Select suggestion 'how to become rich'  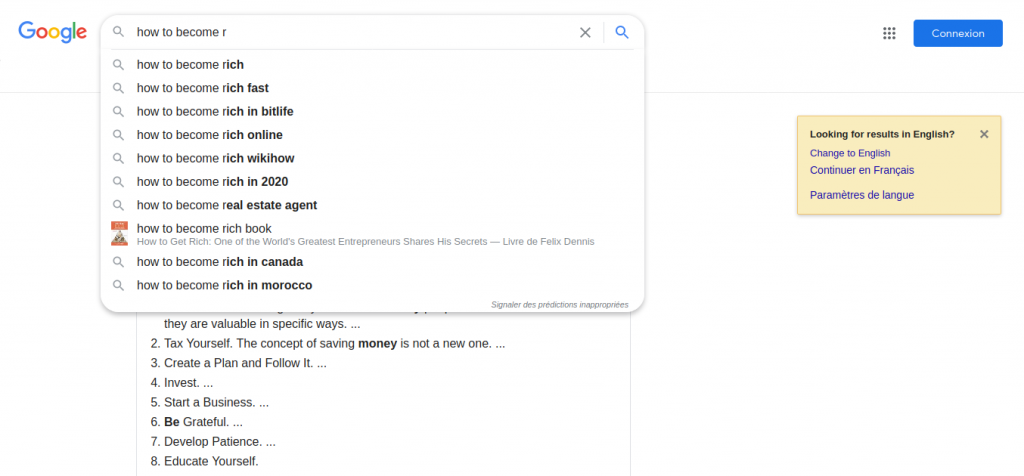click(x=372, y=65)
